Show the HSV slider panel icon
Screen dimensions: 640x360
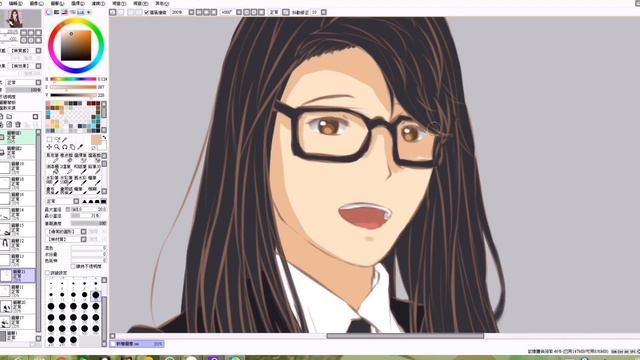[64, 12]
